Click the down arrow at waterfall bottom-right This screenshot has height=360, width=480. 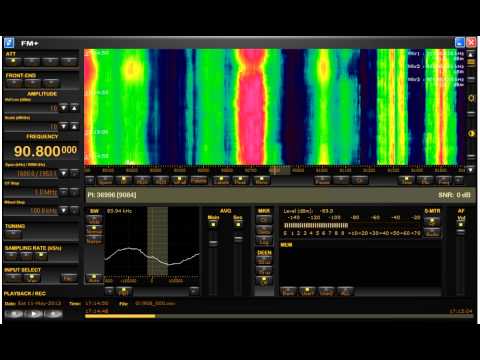[x=470, y=170]
